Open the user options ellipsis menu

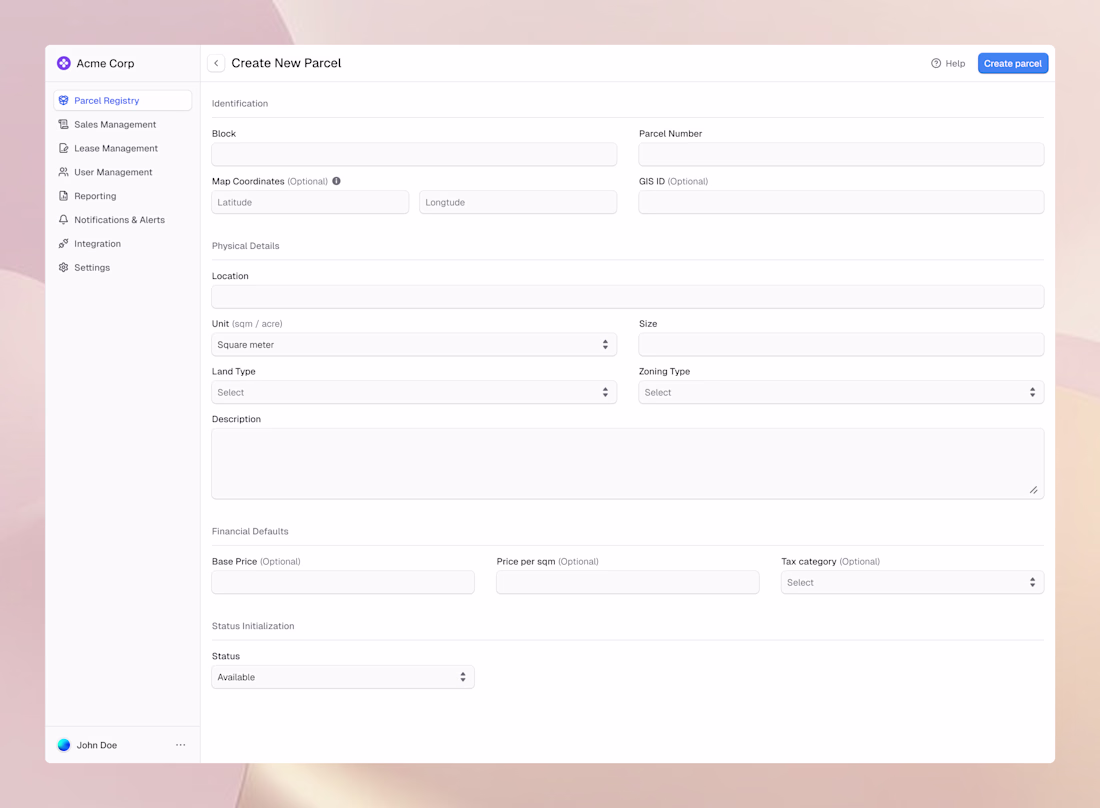pos(180,745)
